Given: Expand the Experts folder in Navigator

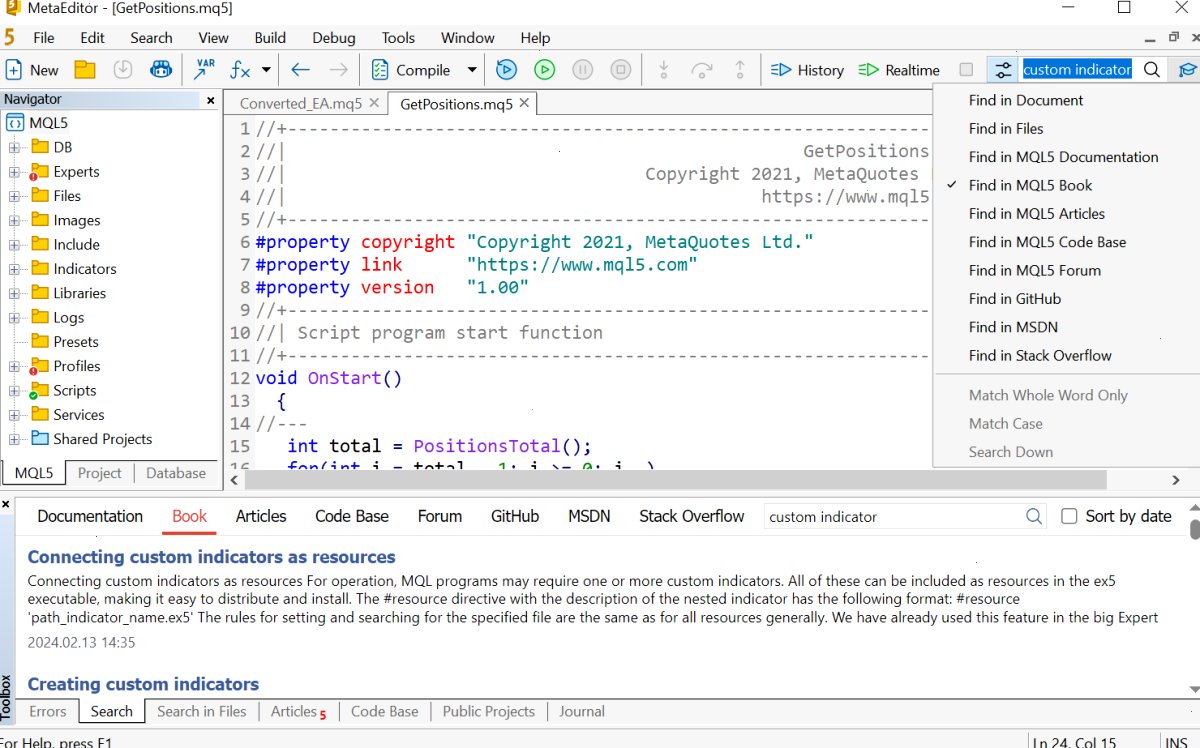Looking at the screenshot, I should click(14, 172).
